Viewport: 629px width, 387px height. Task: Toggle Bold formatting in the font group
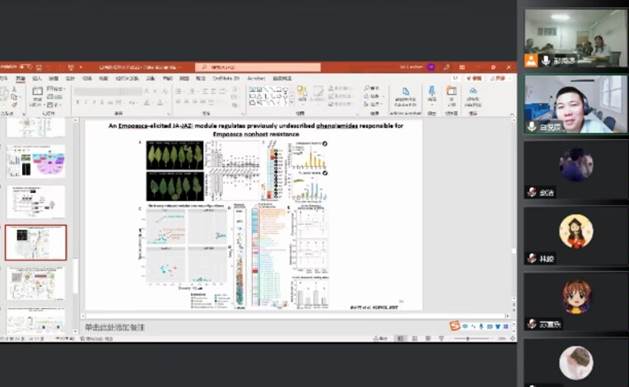pos(78,103)
